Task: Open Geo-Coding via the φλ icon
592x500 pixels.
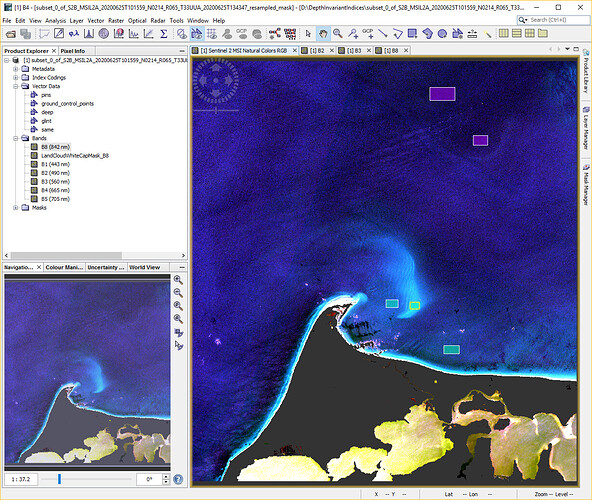Action: coord(74,34)
